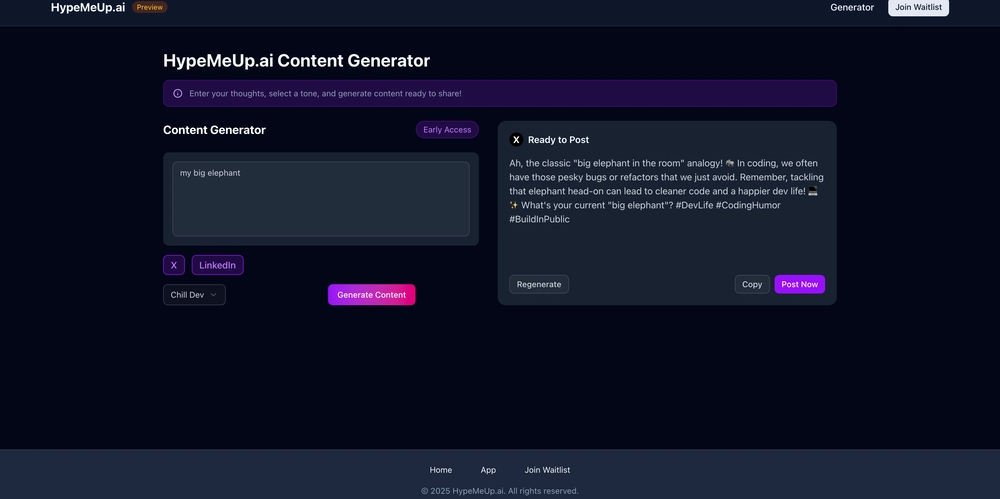Image resolution: width=1000 pixels, height=499 pixels.
Task: Open the Generator nav item
Action: click(851, 8)
